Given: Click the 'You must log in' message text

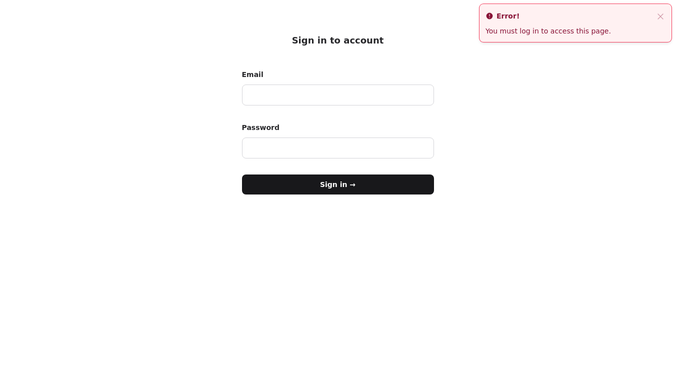Looking at the screenshot, I should point(548,31).
